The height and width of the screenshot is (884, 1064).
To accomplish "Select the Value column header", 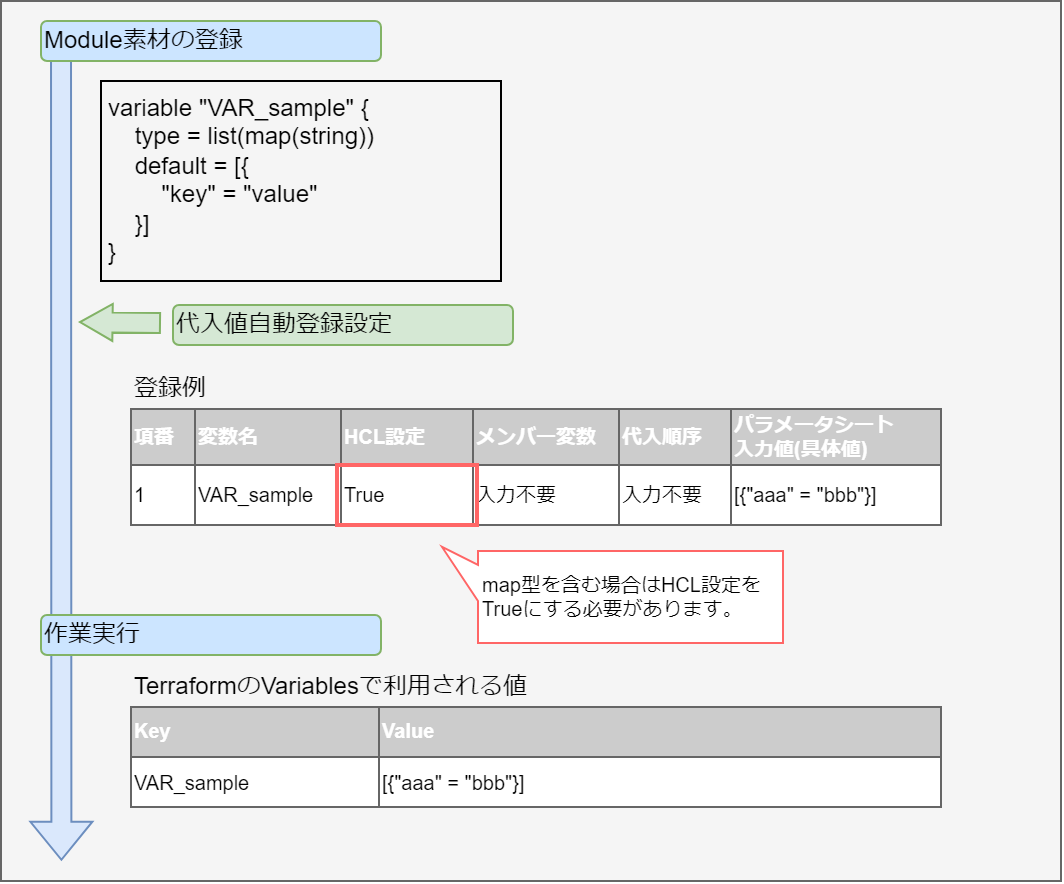I will tap(659, 732).
